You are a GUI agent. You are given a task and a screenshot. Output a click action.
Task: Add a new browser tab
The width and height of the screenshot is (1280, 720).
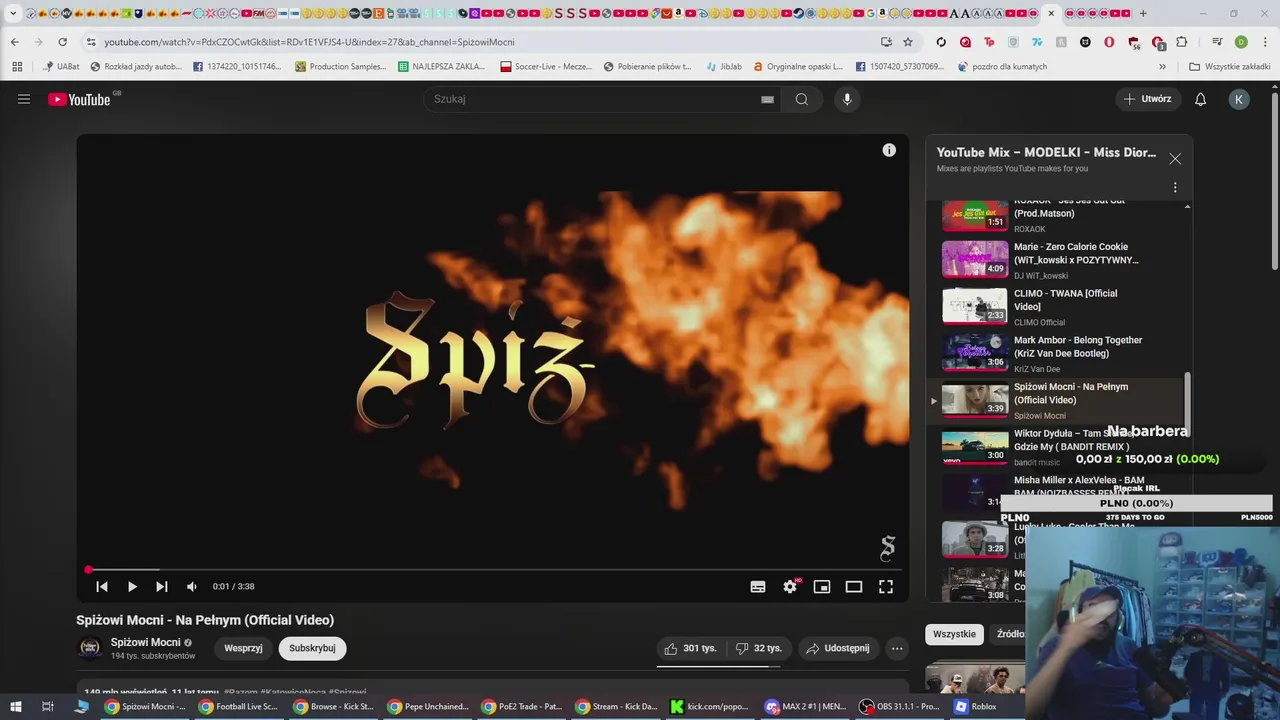point(1143,14)
